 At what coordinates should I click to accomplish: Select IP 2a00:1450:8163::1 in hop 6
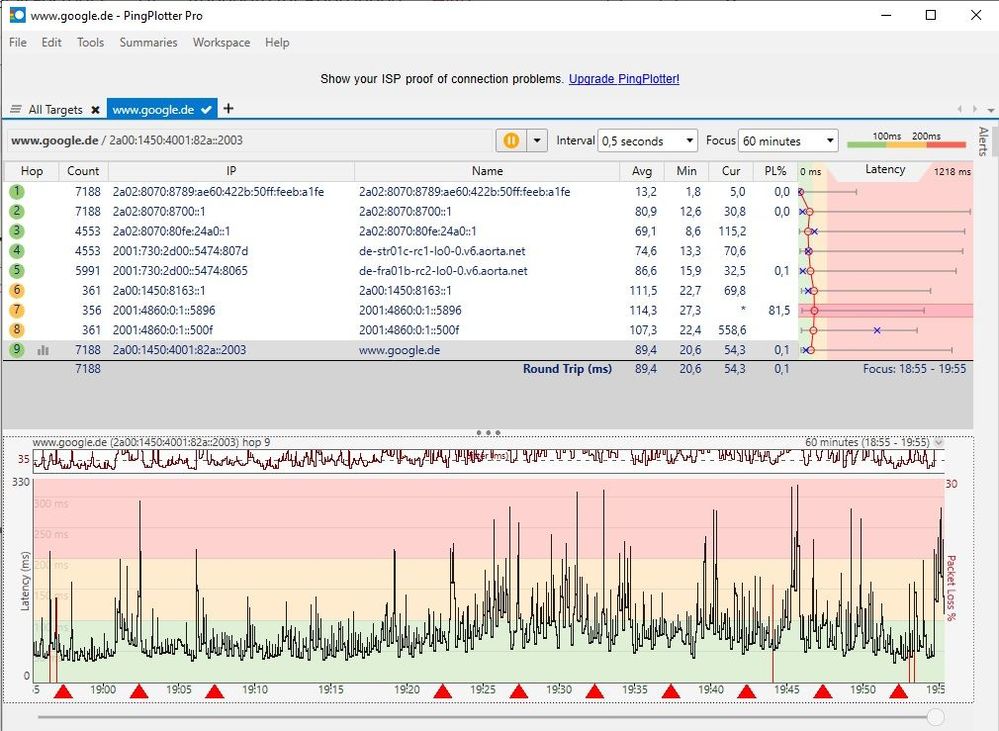(x=159, y=291)
